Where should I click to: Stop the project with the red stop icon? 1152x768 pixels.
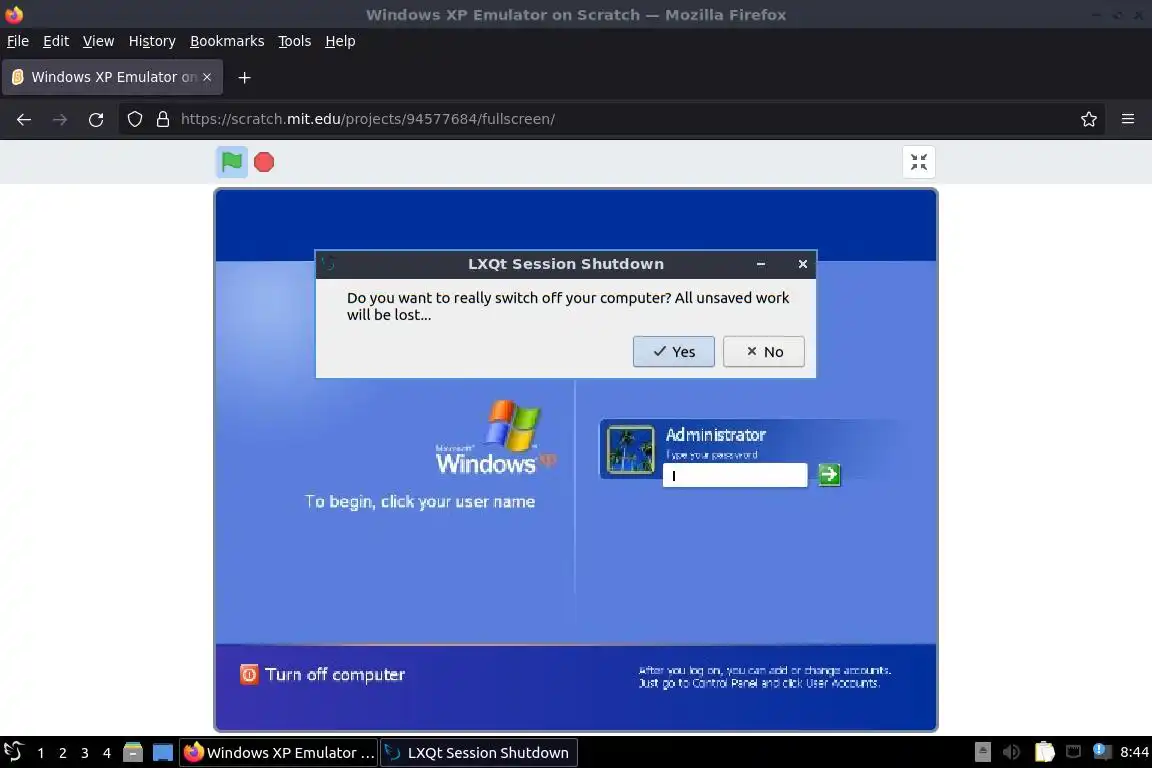pos(264,162)
